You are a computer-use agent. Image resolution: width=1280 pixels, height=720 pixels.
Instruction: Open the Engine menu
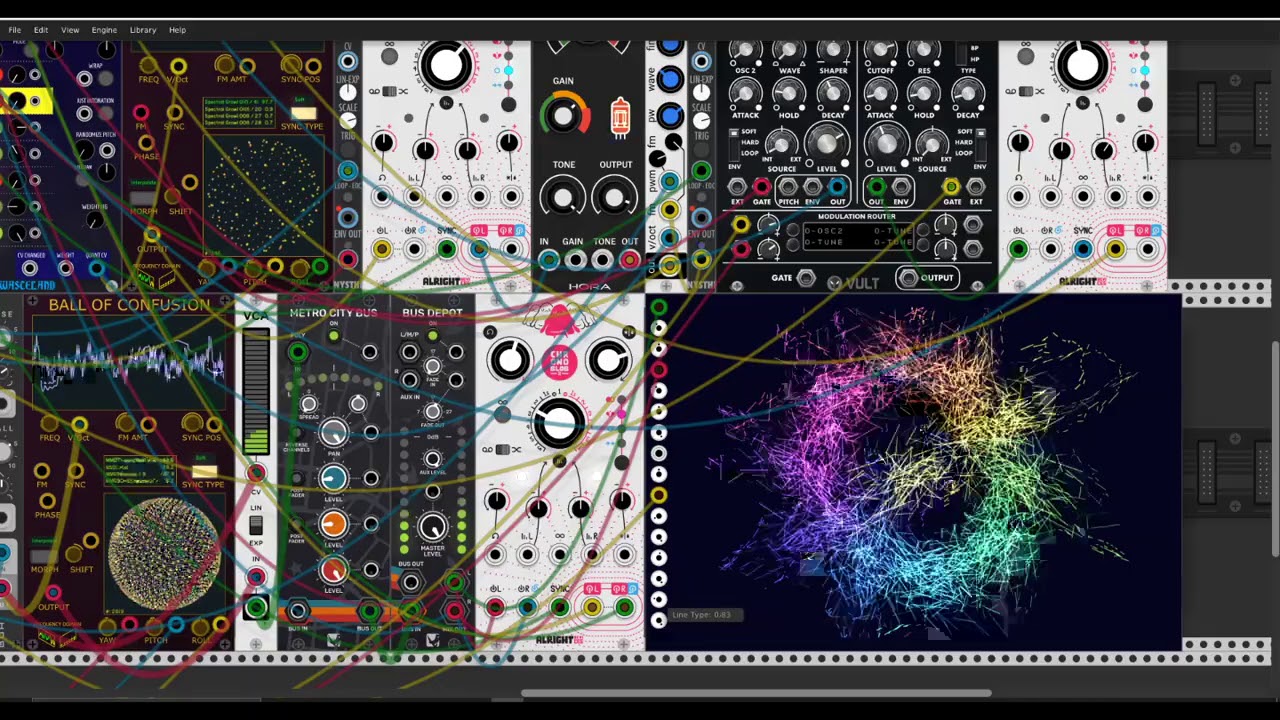pyautogui.click(x=104, y=30)
